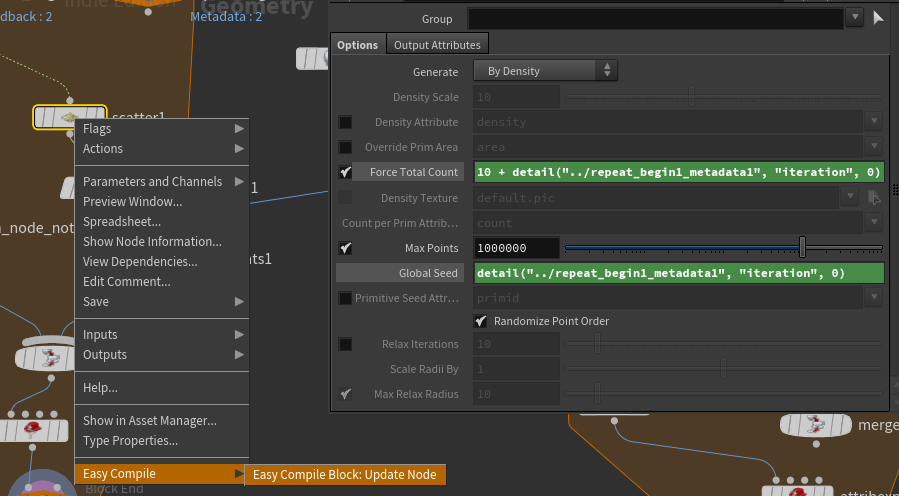Switch to the Output Attributes tab
The width and height of the screenshot is (899, 496).
[x=436, y=45]
